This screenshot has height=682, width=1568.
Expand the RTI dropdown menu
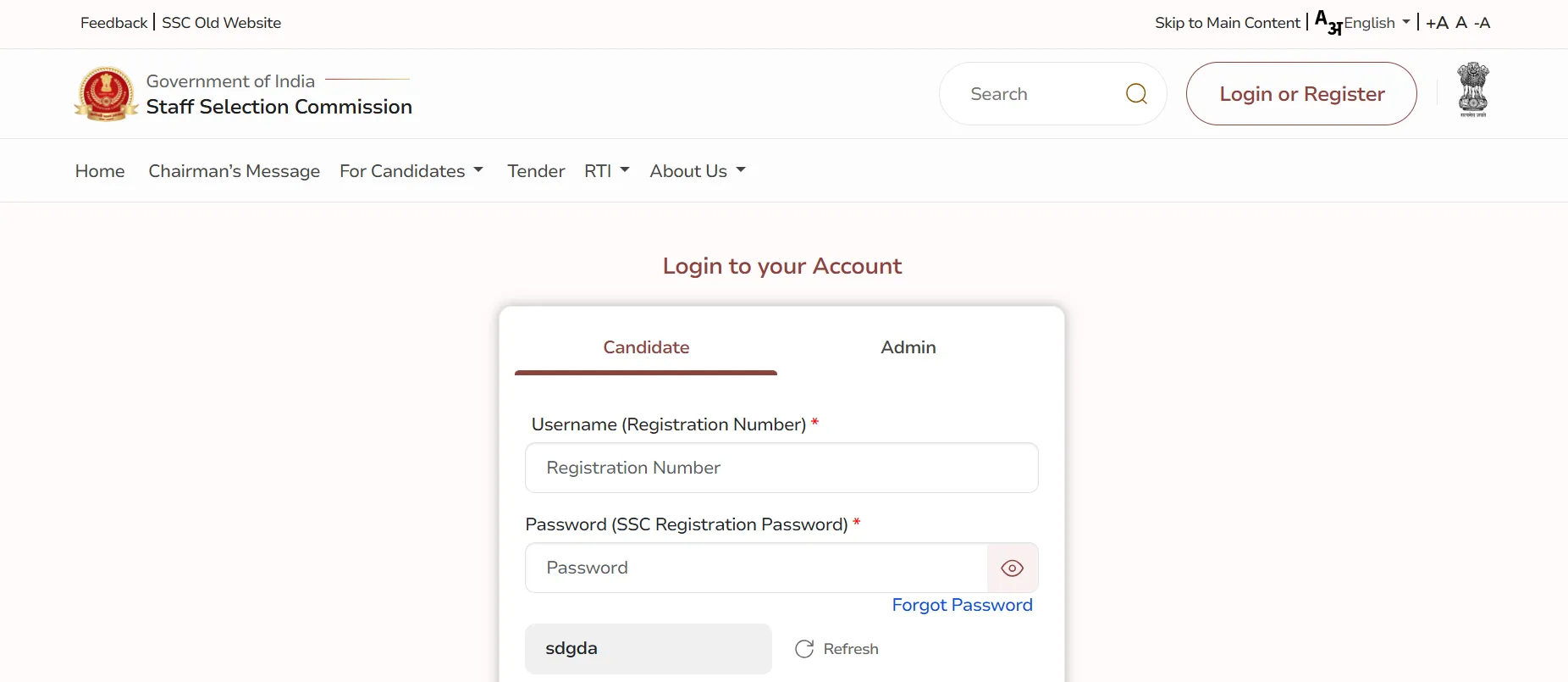coord(607,171)
